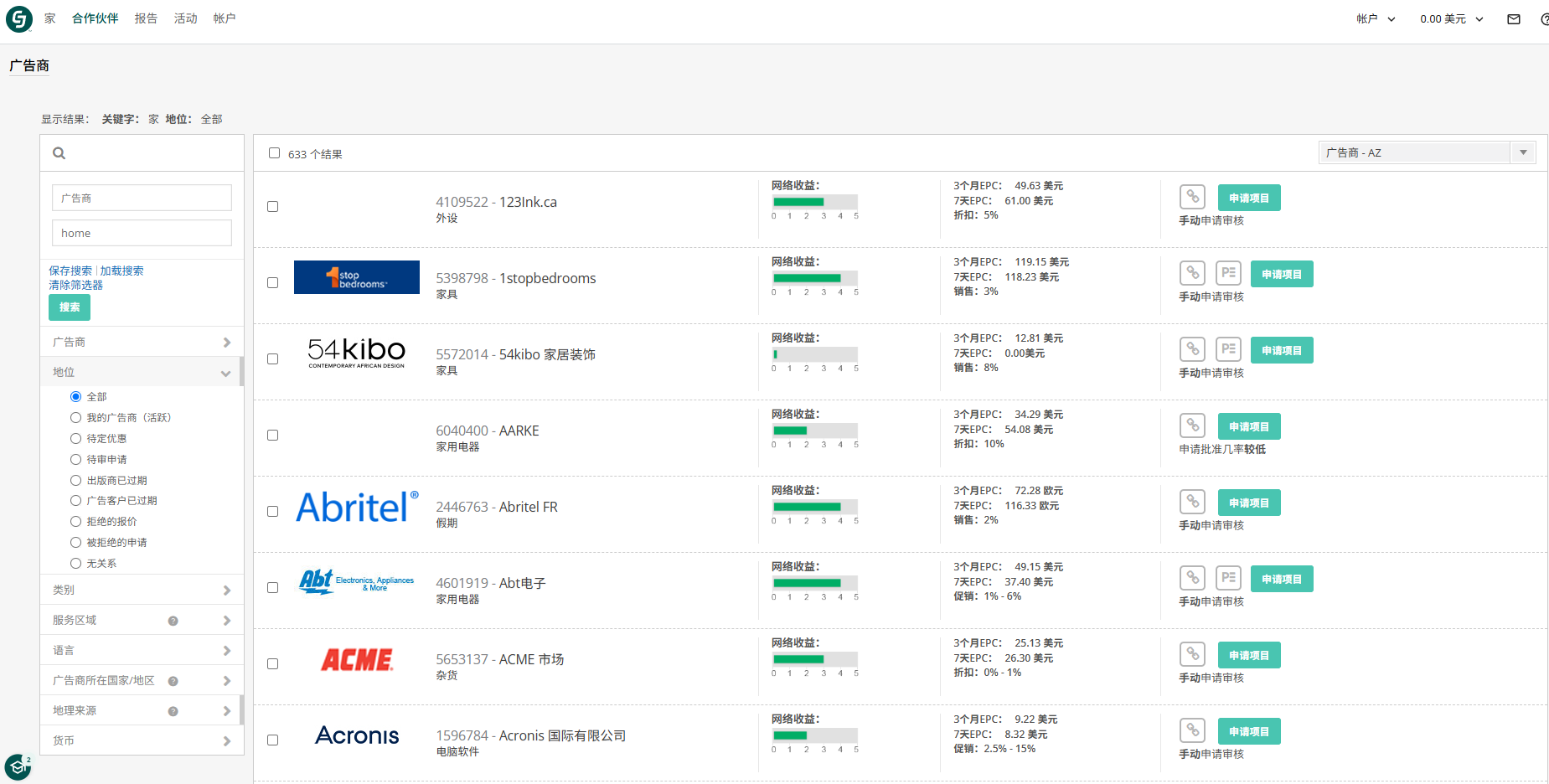Click 申请项目 for AARKE
Screen dimensions: 1549x784
(1249, 426)
